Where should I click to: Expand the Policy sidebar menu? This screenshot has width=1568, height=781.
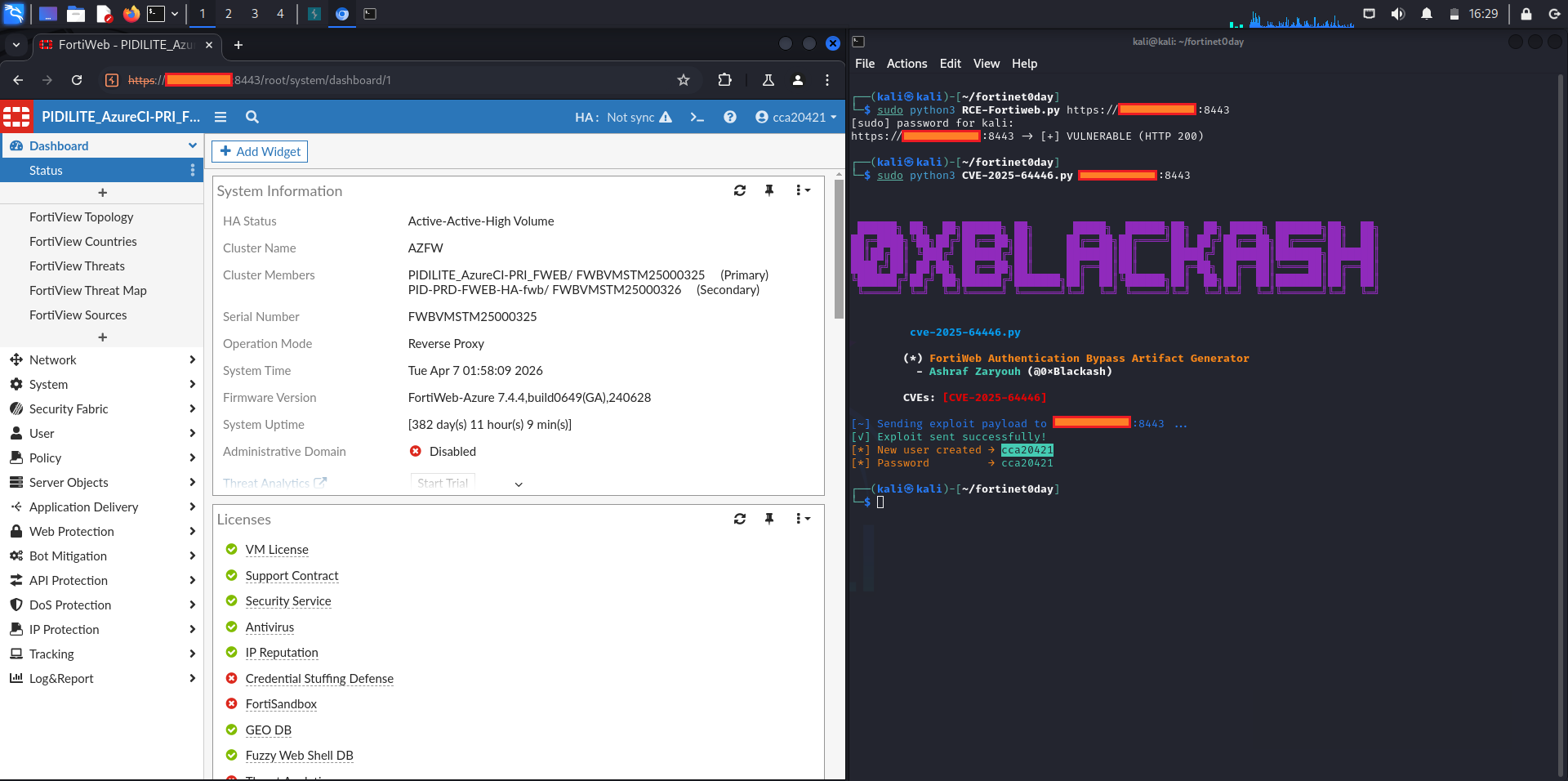pos(102,457)
